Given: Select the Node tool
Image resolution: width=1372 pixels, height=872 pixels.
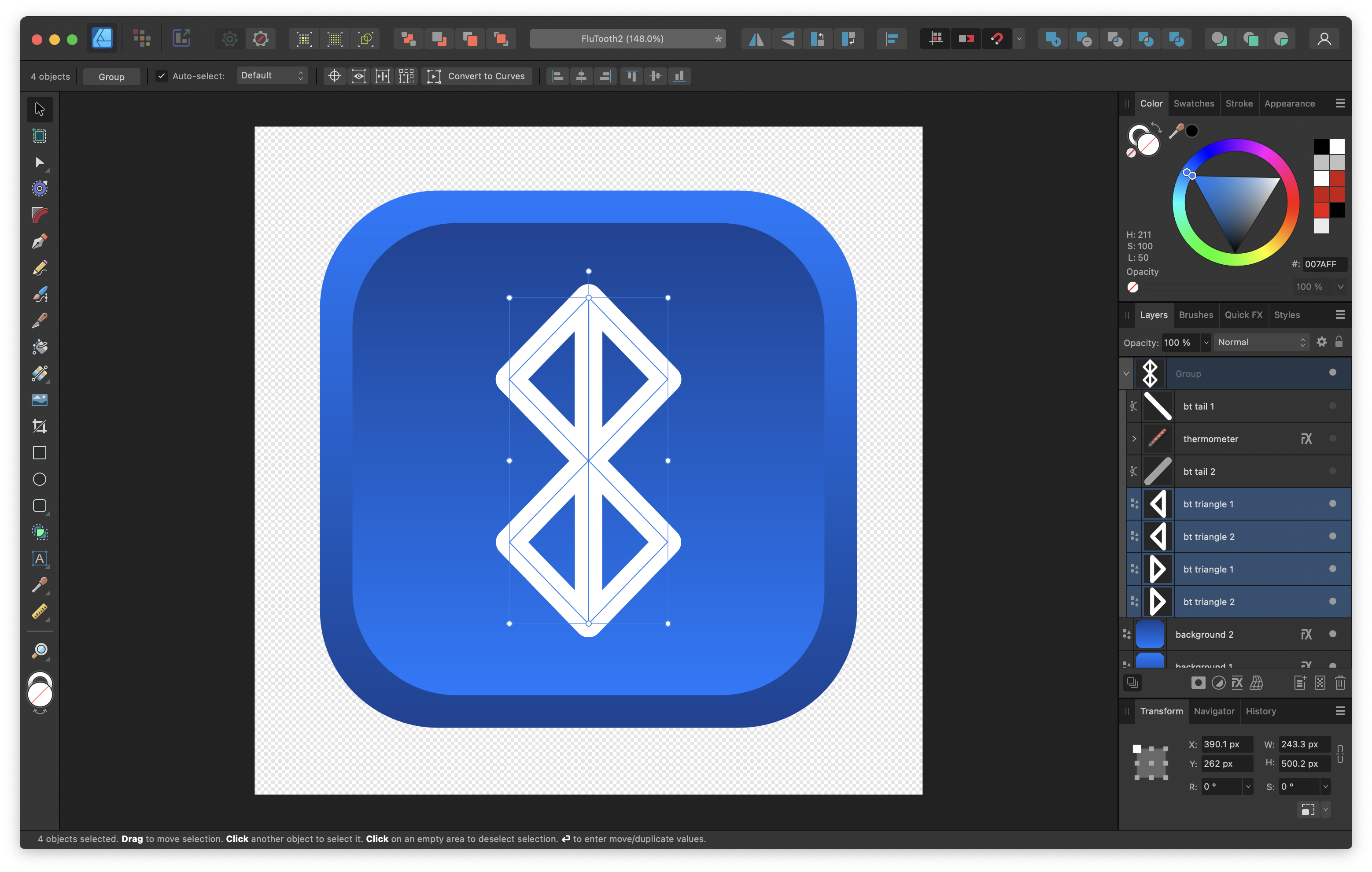Looking at the screenshot, I should click(39, 163).
